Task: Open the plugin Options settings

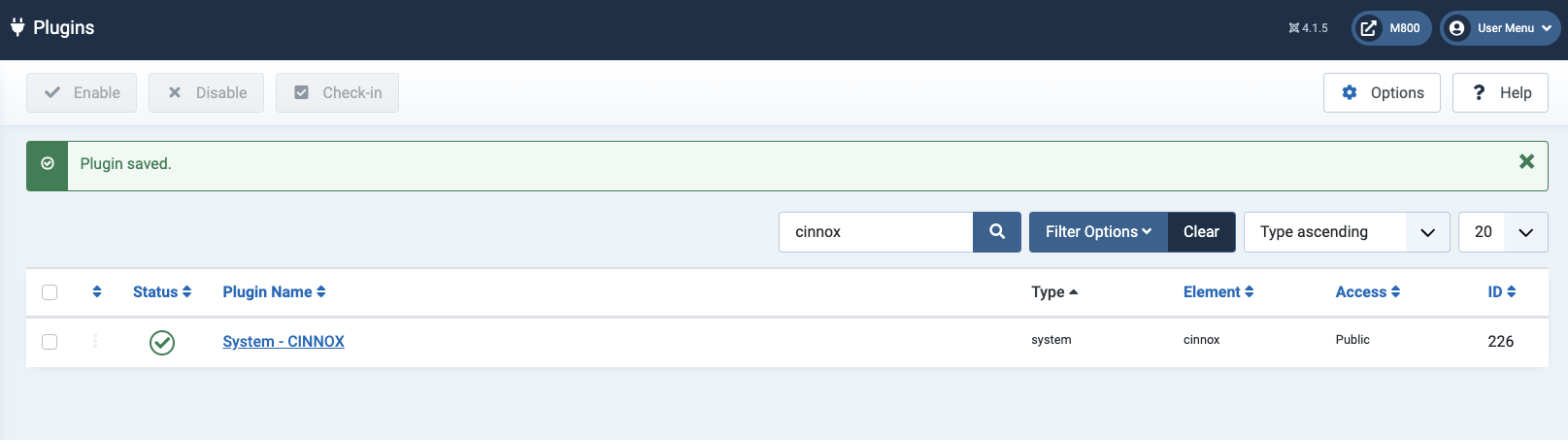Action: coord(1382,93)
